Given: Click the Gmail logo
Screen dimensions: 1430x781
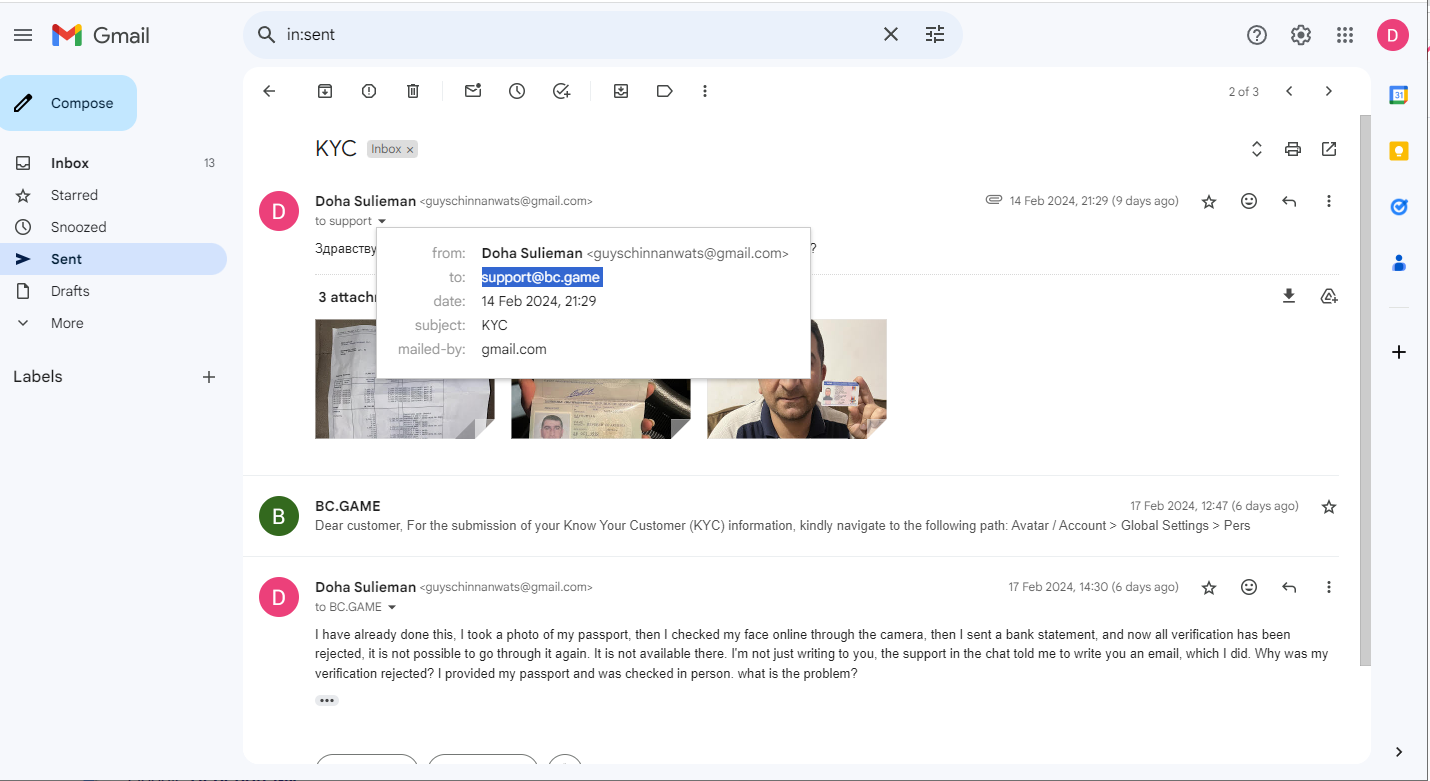Looking at the screenshot, I should [101, 35].
